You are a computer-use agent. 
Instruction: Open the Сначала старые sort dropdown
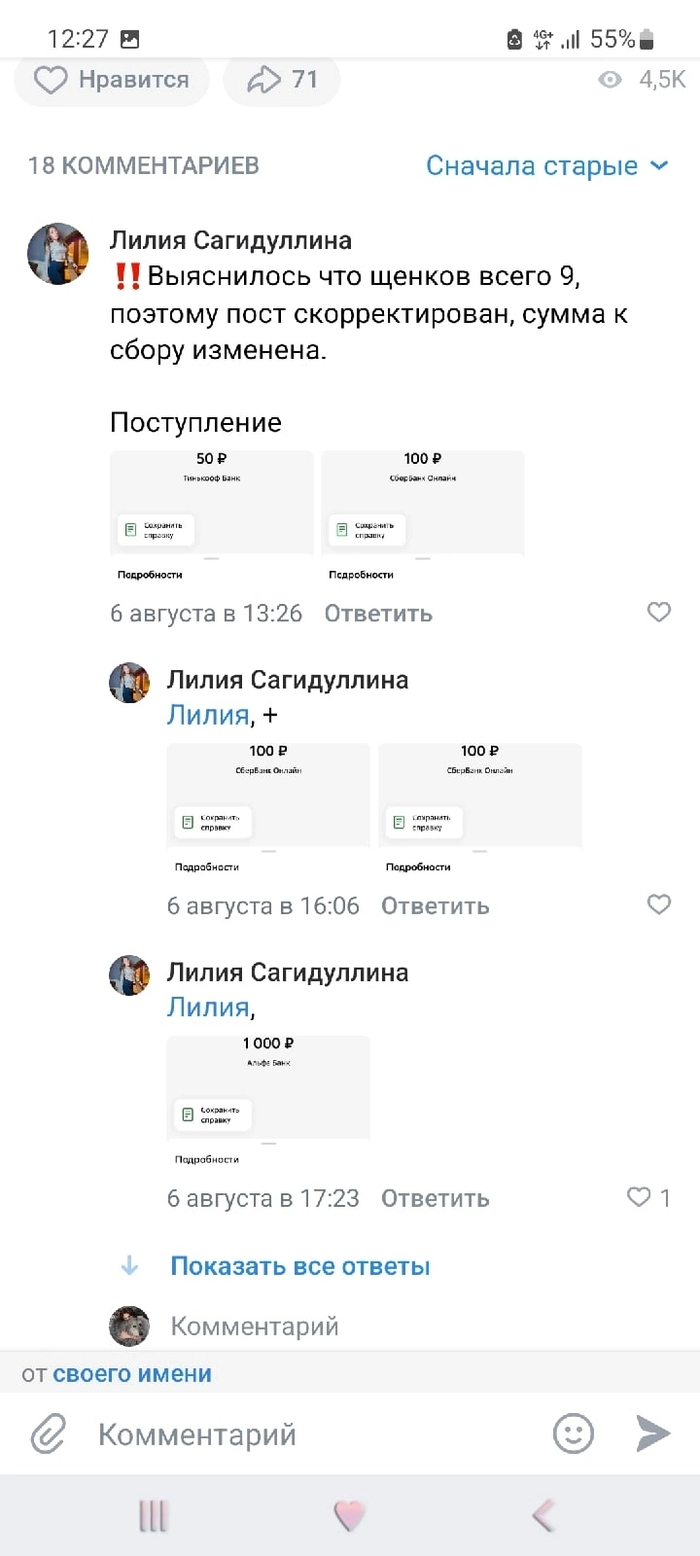tap(546, 165)
